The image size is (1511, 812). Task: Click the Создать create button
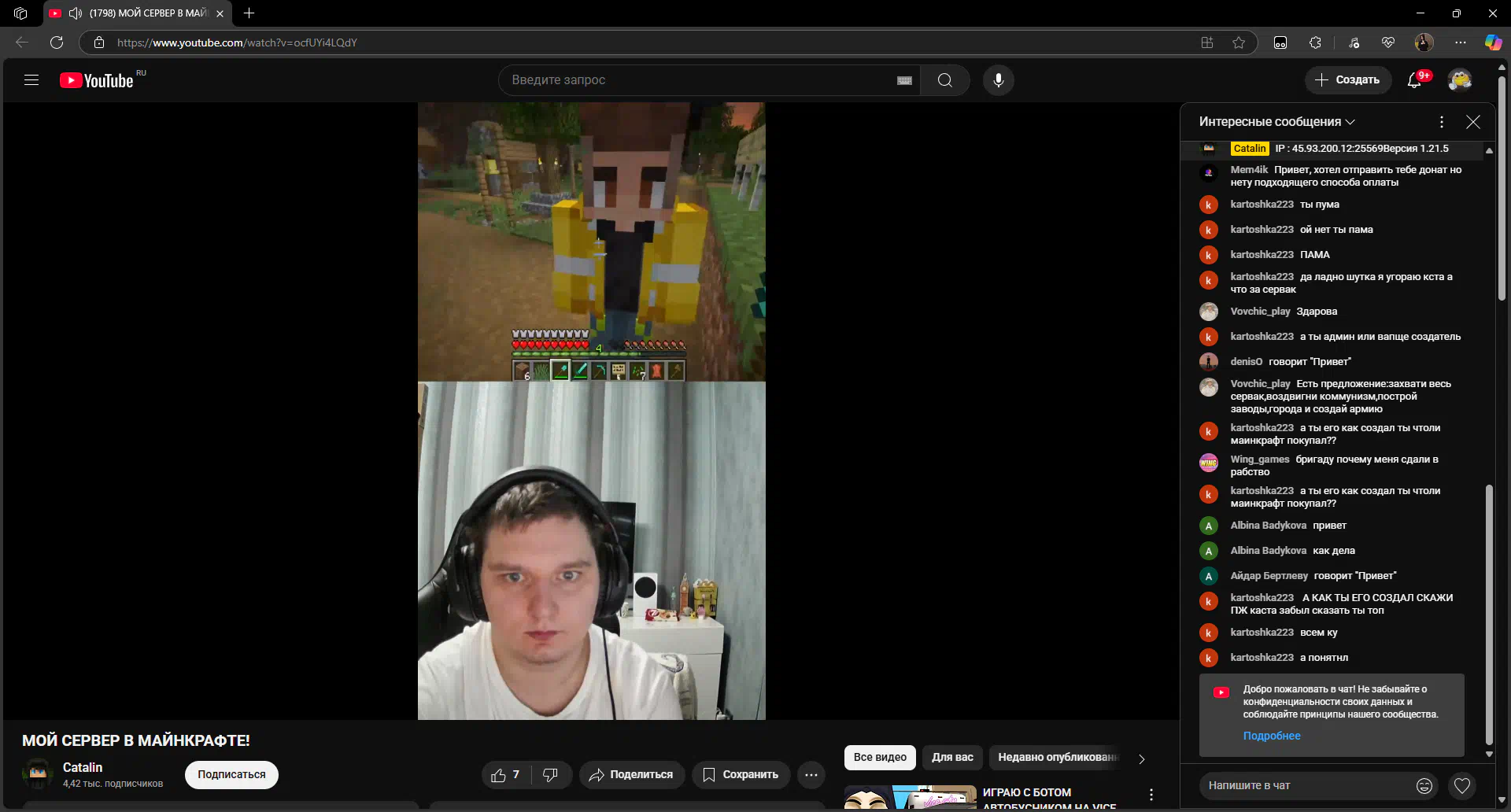point(1348,79)
